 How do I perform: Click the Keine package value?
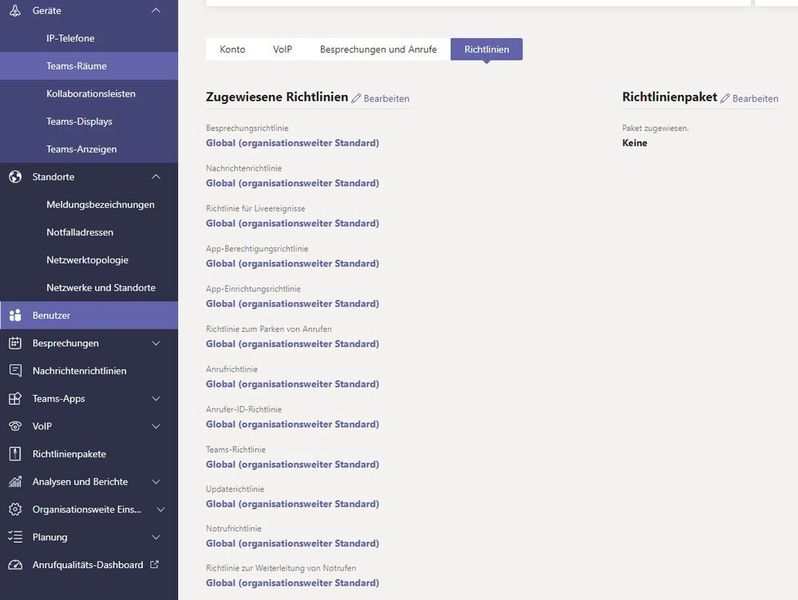[x=635, y=143]
